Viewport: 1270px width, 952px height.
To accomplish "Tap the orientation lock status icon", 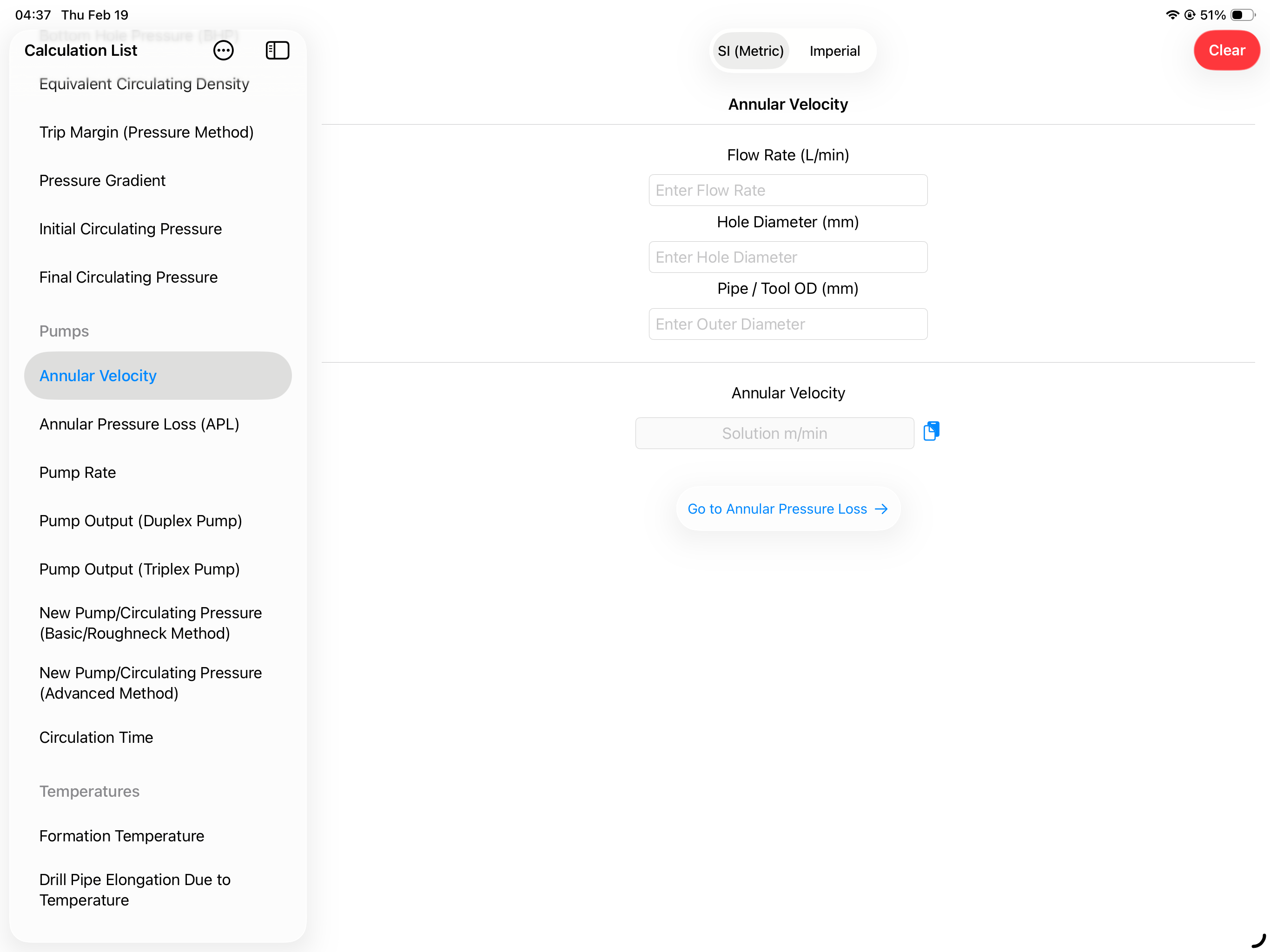I will (x=1190, y=15).
